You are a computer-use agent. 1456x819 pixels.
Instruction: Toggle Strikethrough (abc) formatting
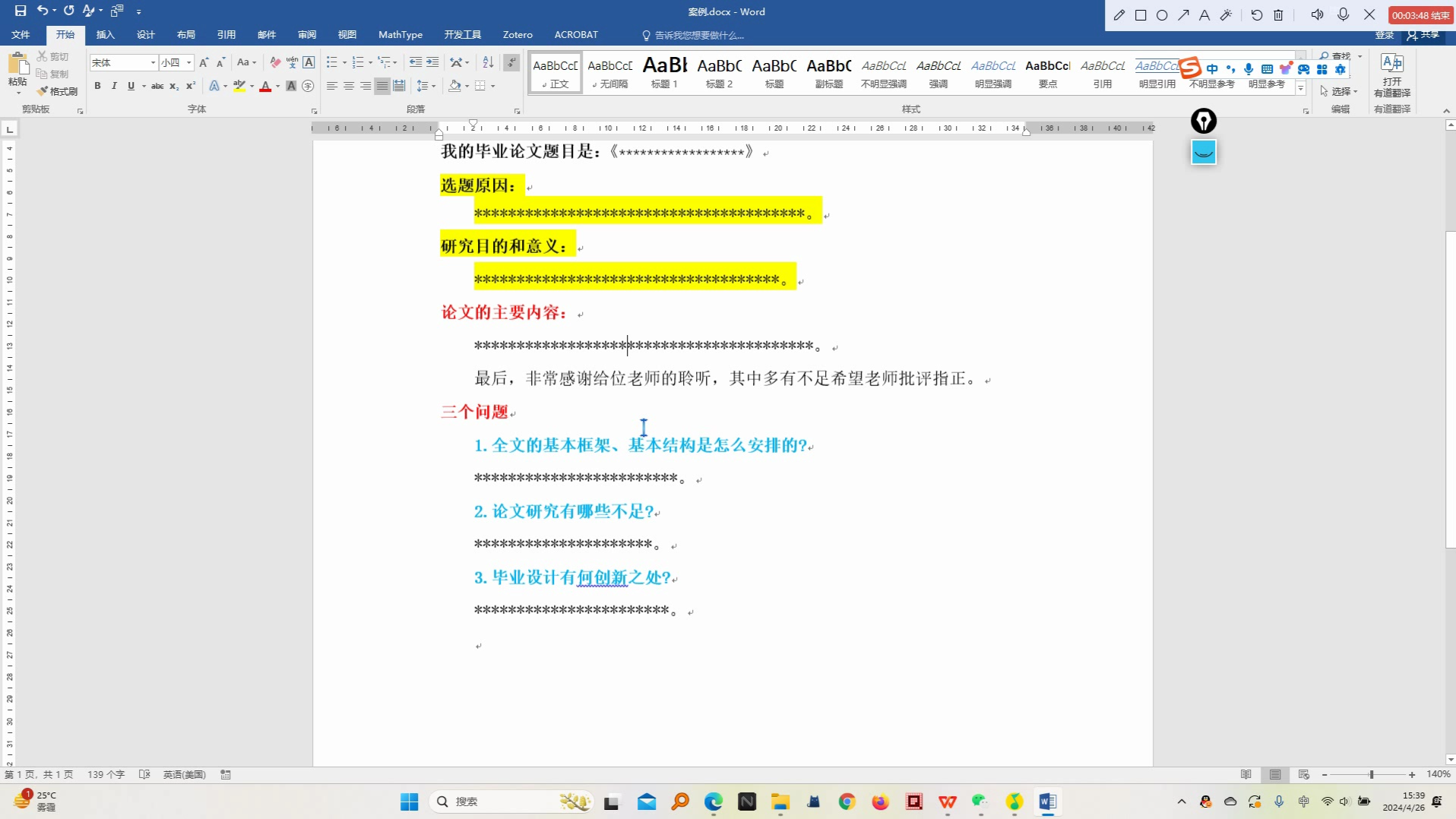[157, 86]
